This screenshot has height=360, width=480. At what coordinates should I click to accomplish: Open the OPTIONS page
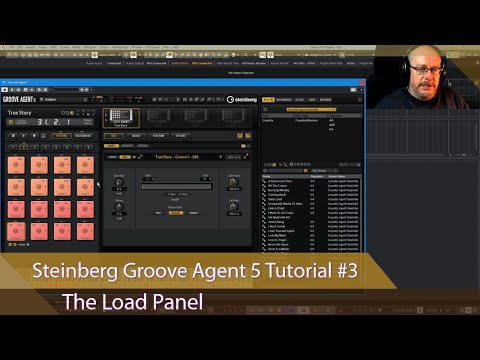(x=181, y=136)
